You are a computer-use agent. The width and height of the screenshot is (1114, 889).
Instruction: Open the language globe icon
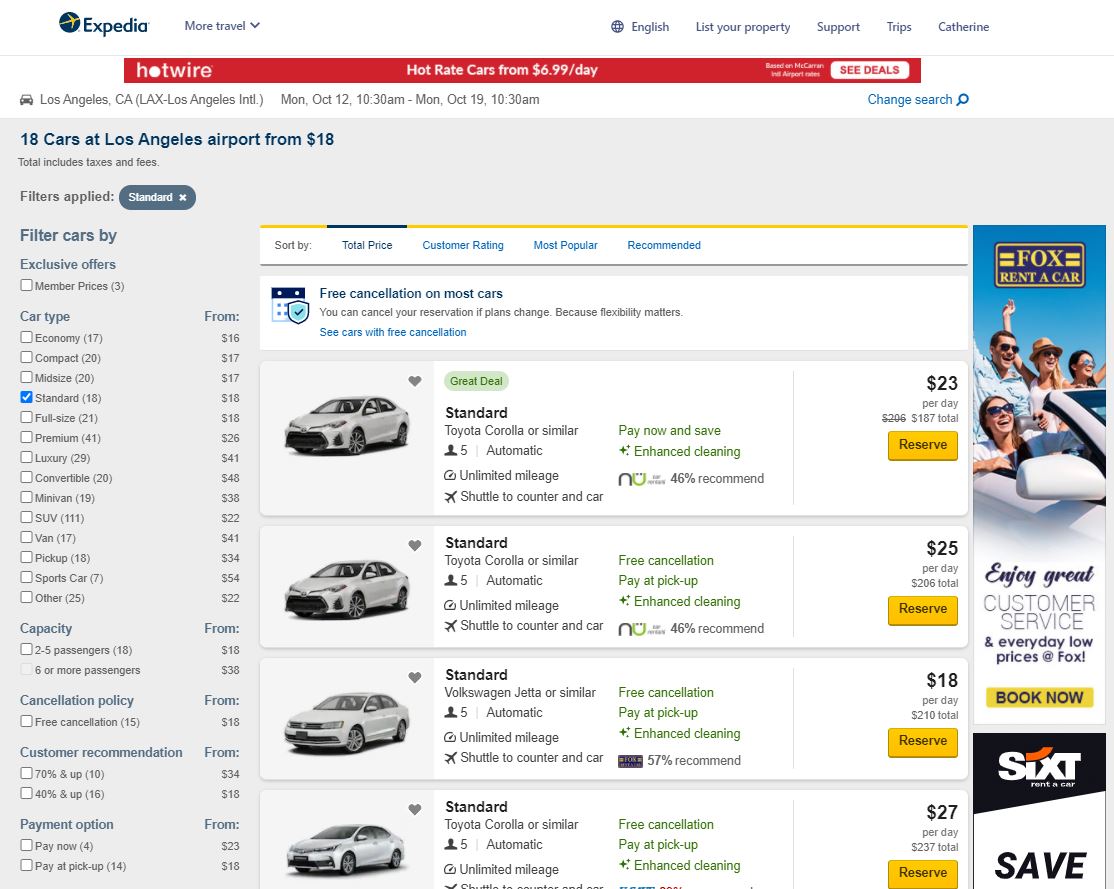point(617,27)
